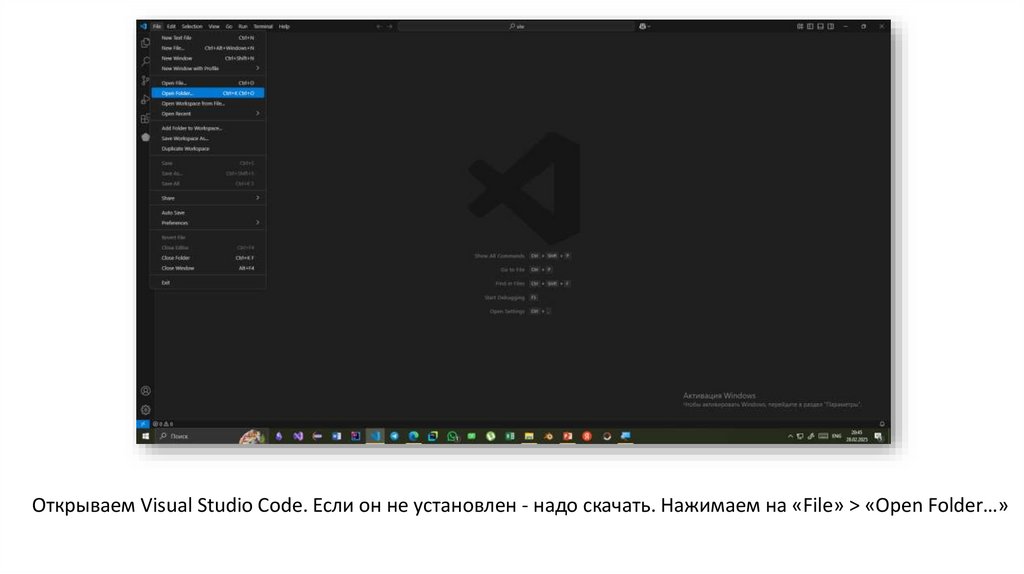Image resolution: width=1024 pixels, height=574 pixels.
Task: Choose Open File... menu entry
Action: coord(208,83)
